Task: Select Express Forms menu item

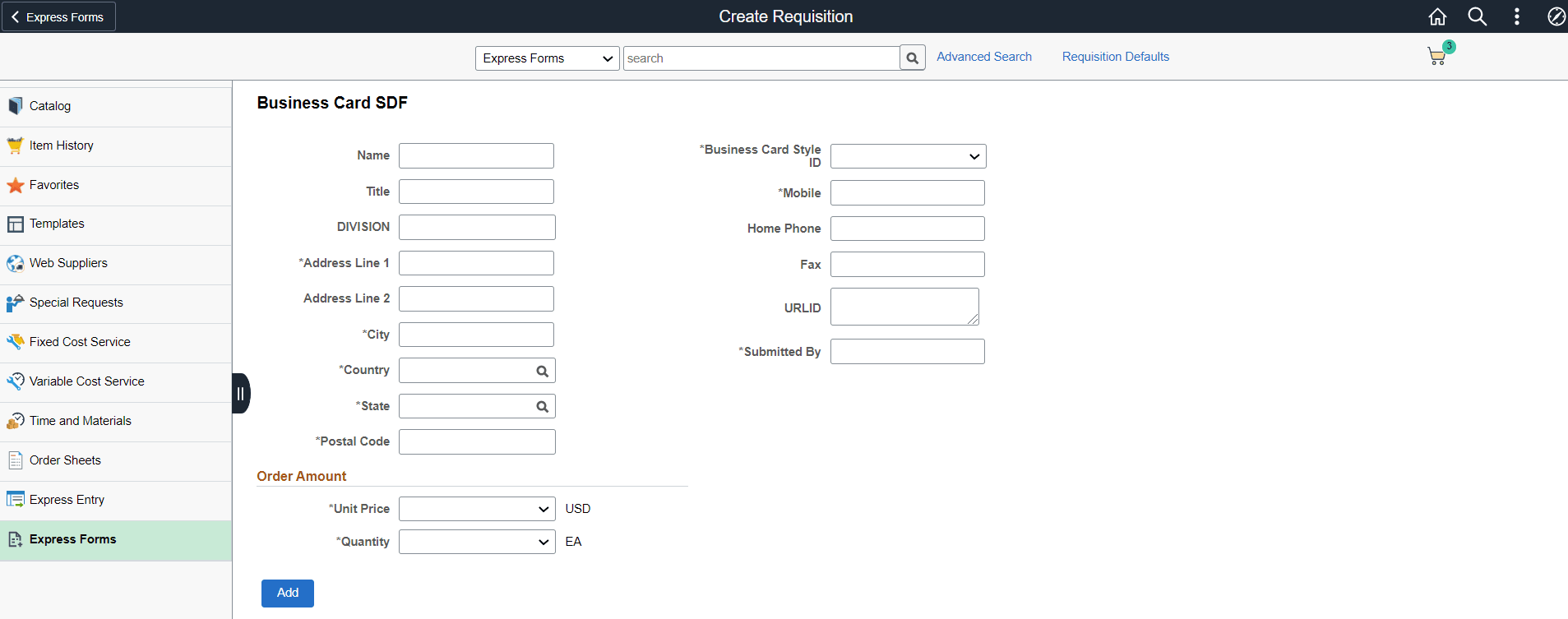Action: point(116,540)
